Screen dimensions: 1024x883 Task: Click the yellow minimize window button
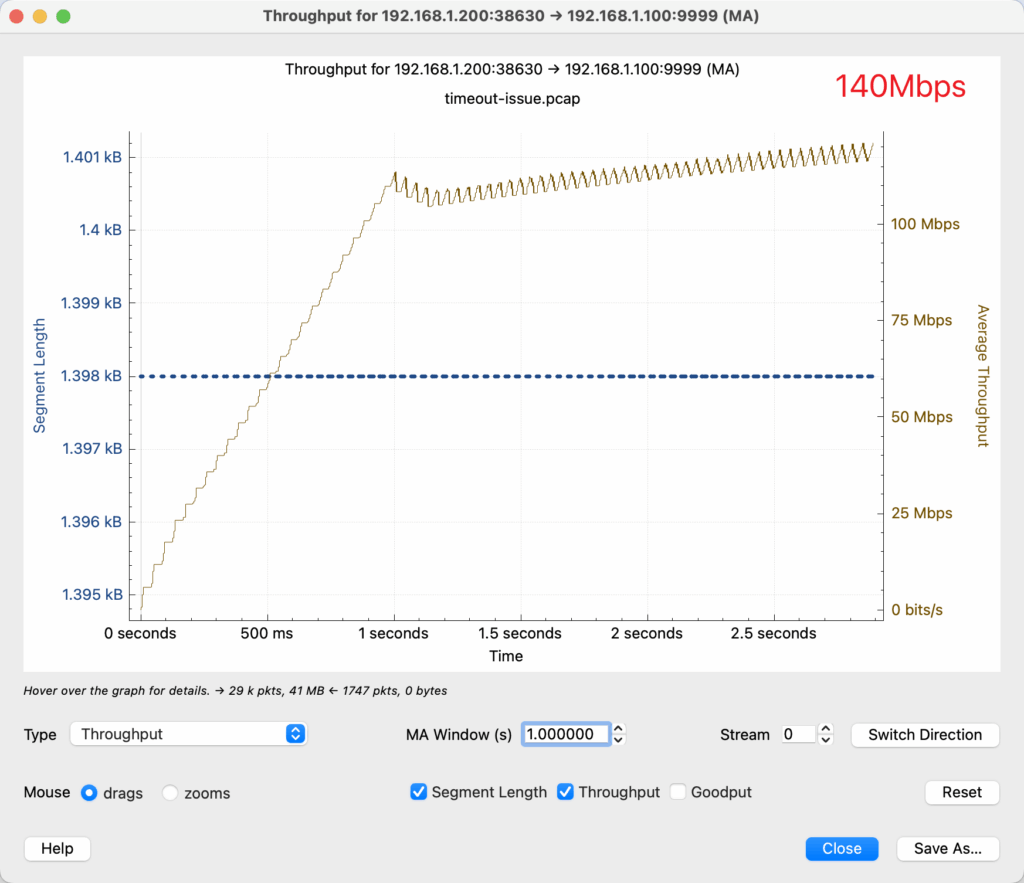click(x=40, y=16)
